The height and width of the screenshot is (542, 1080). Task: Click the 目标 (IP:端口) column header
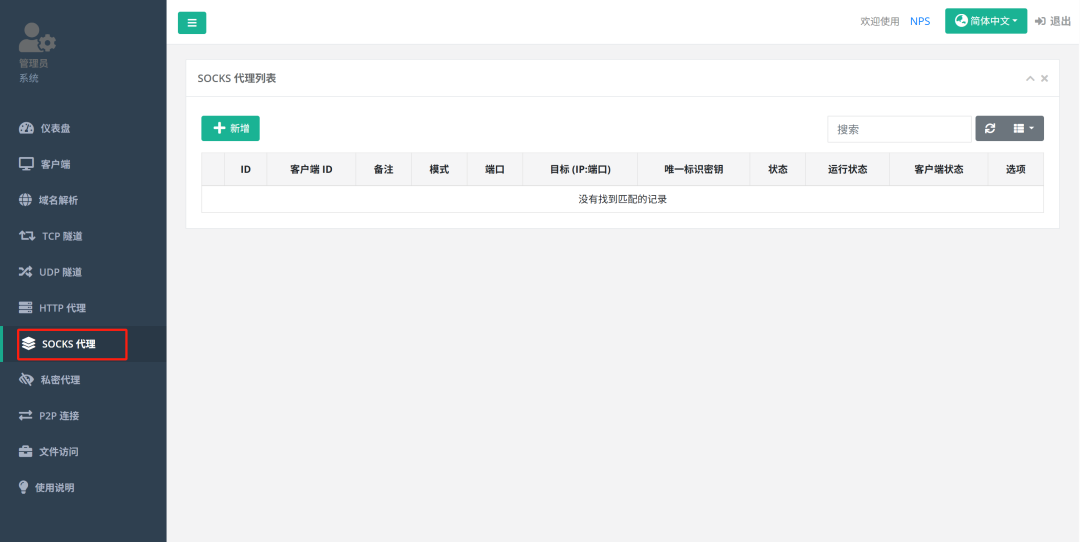[x=580, y=169]
